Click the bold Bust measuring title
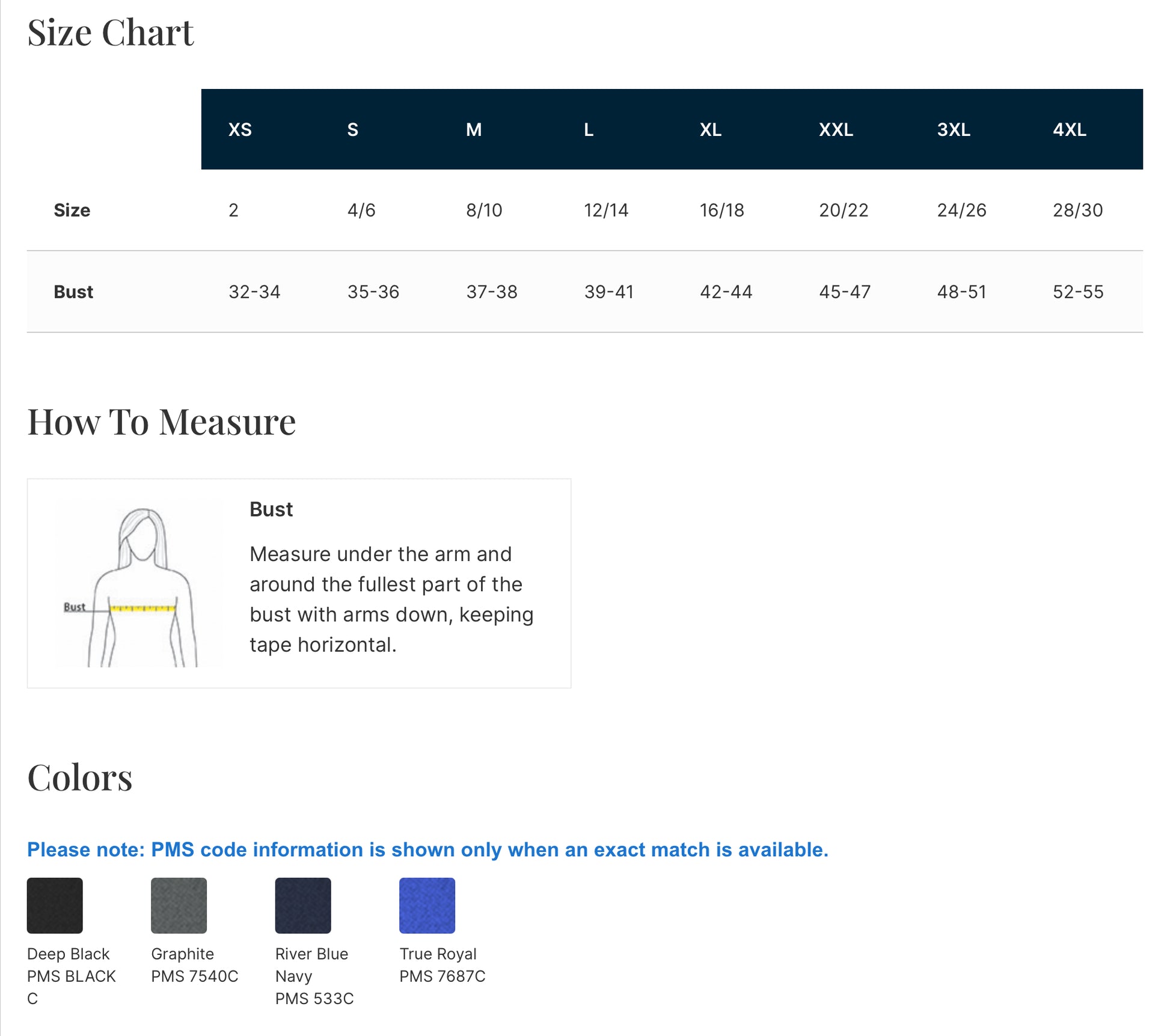This screenshot has height=1036, width=1170. (x=271, y=509)
